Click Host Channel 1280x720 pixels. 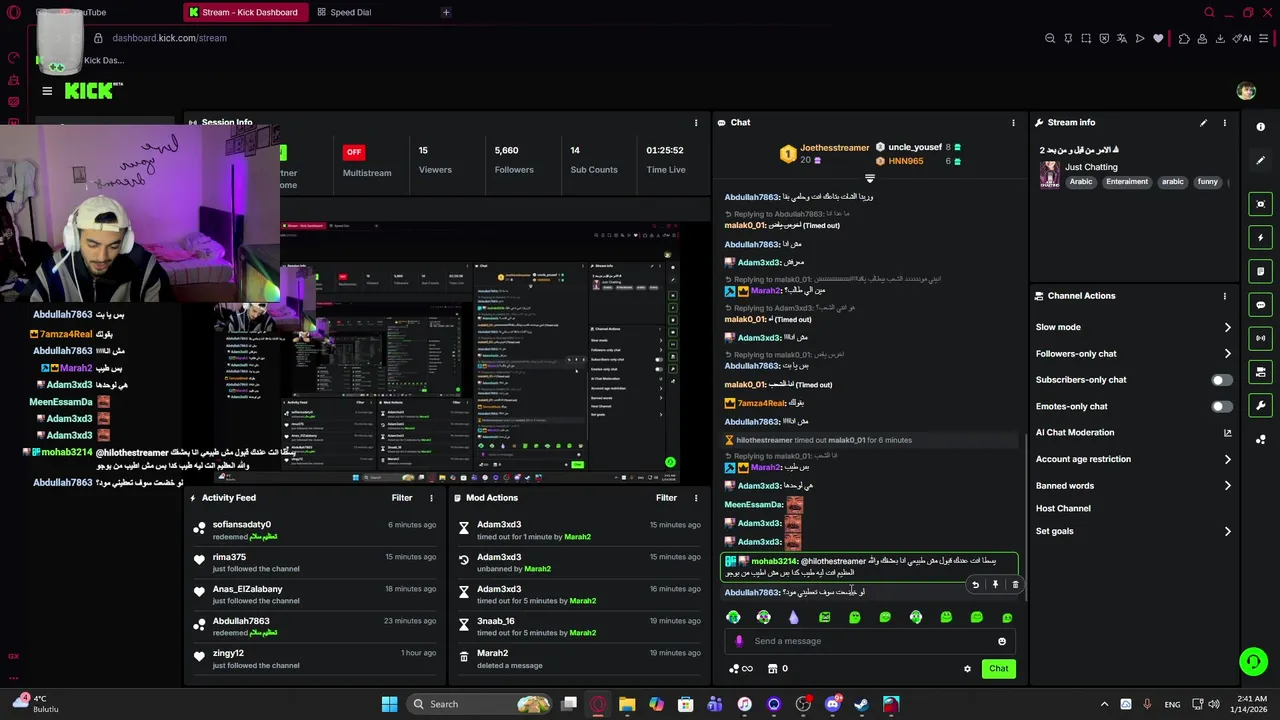point(1063,508)
